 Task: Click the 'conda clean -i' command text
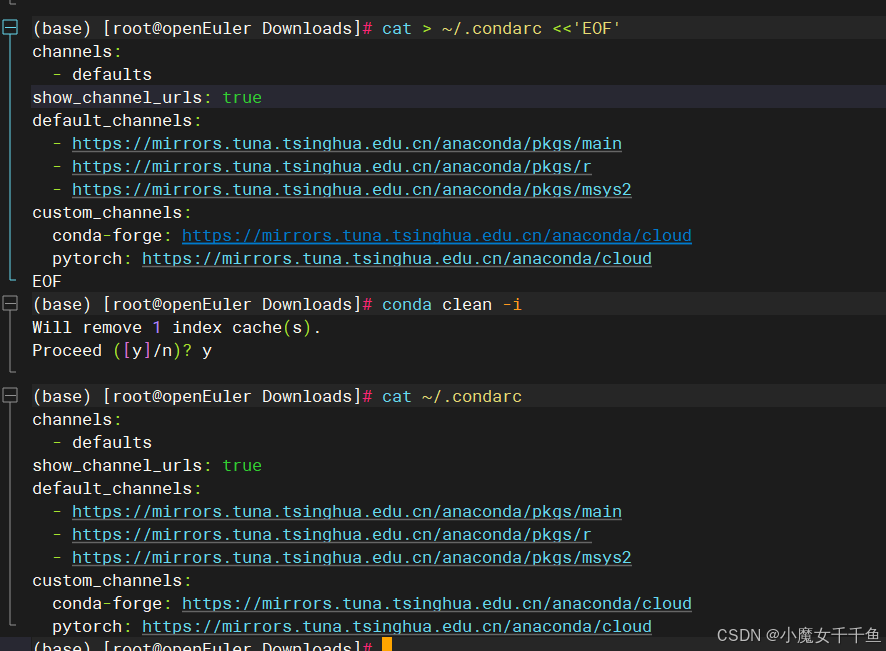pyautogui.click(x=452, y=305)
